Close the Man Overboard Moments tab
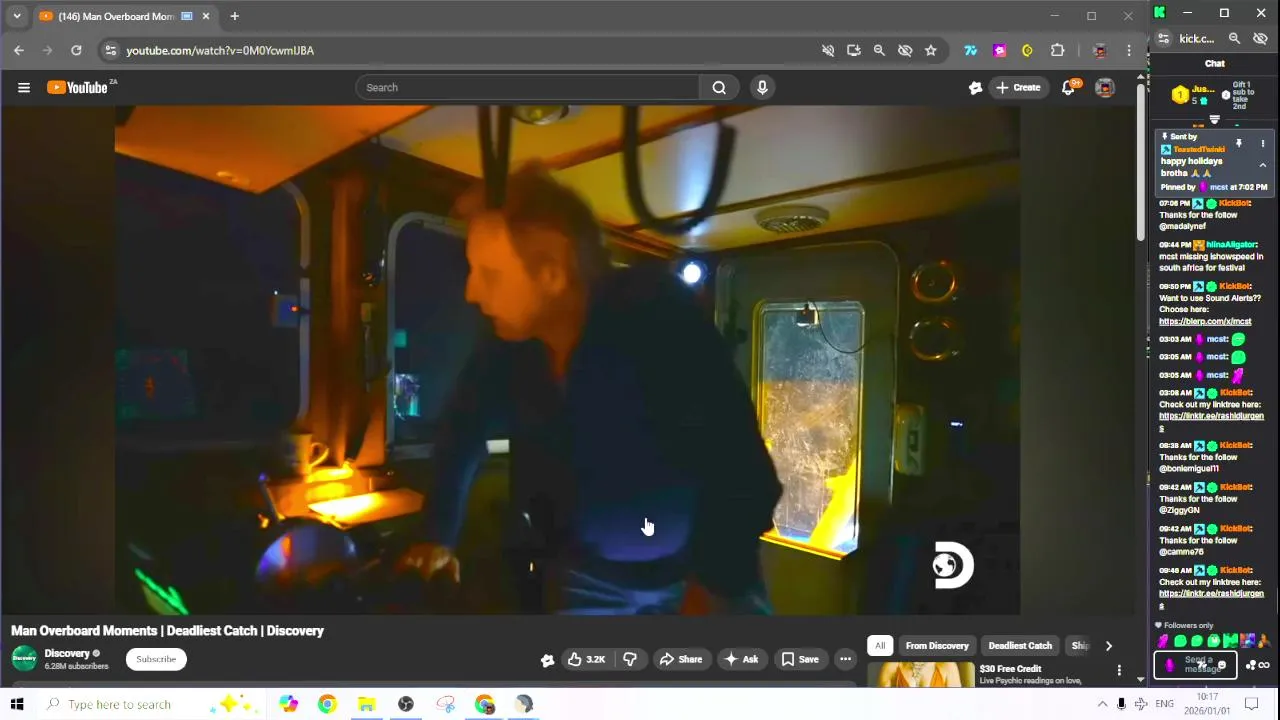The image size is (1280, 720). 206,16
